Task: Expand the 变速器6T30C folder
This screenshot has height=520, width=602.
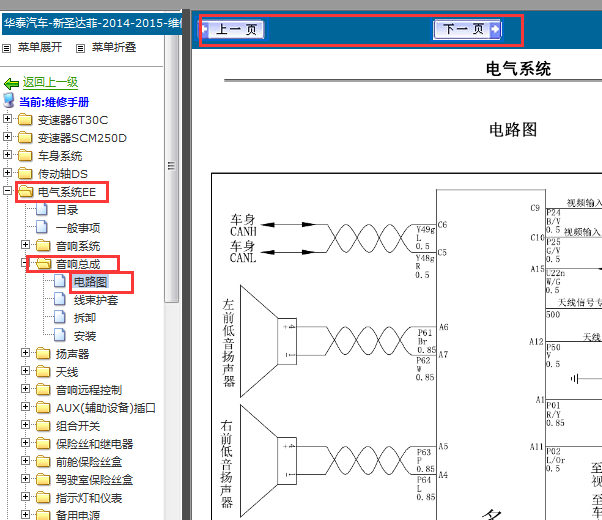Action: coord(7,119)
